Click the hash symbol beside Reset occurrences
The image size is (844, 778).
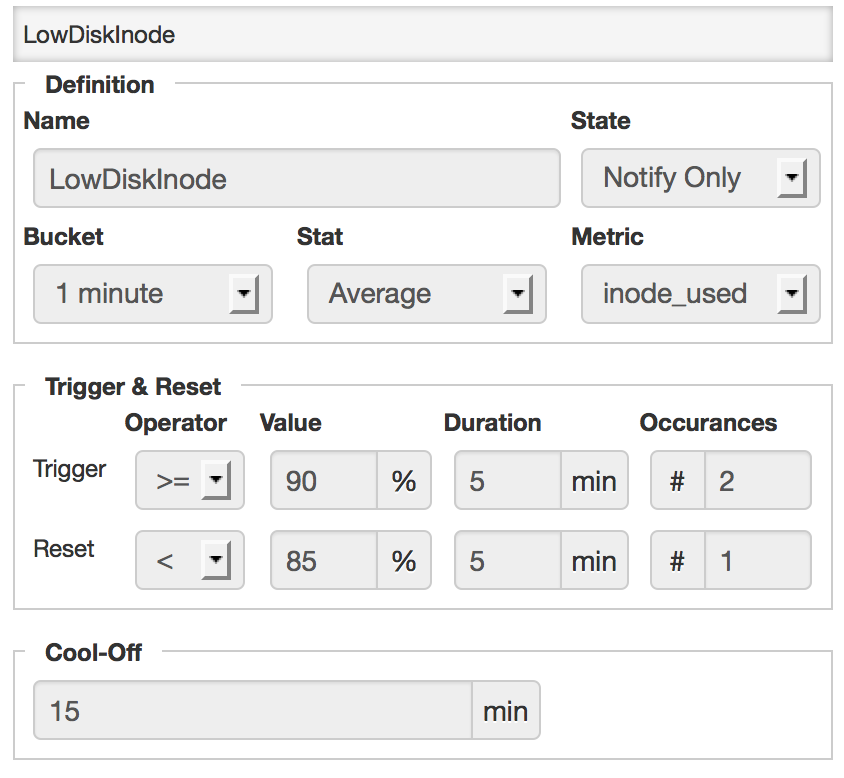(x=677, y=561)
